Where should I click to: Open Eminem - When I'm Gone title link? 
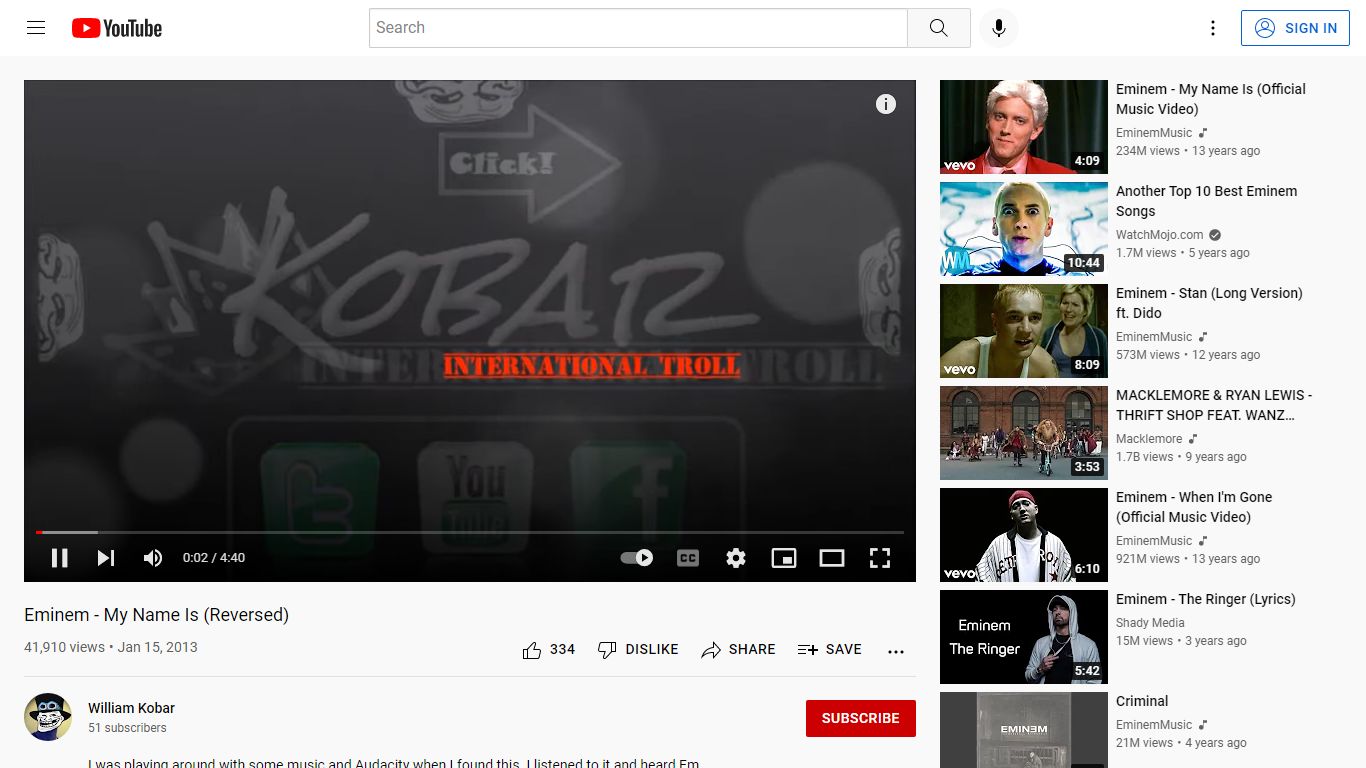pos(1194,507)
